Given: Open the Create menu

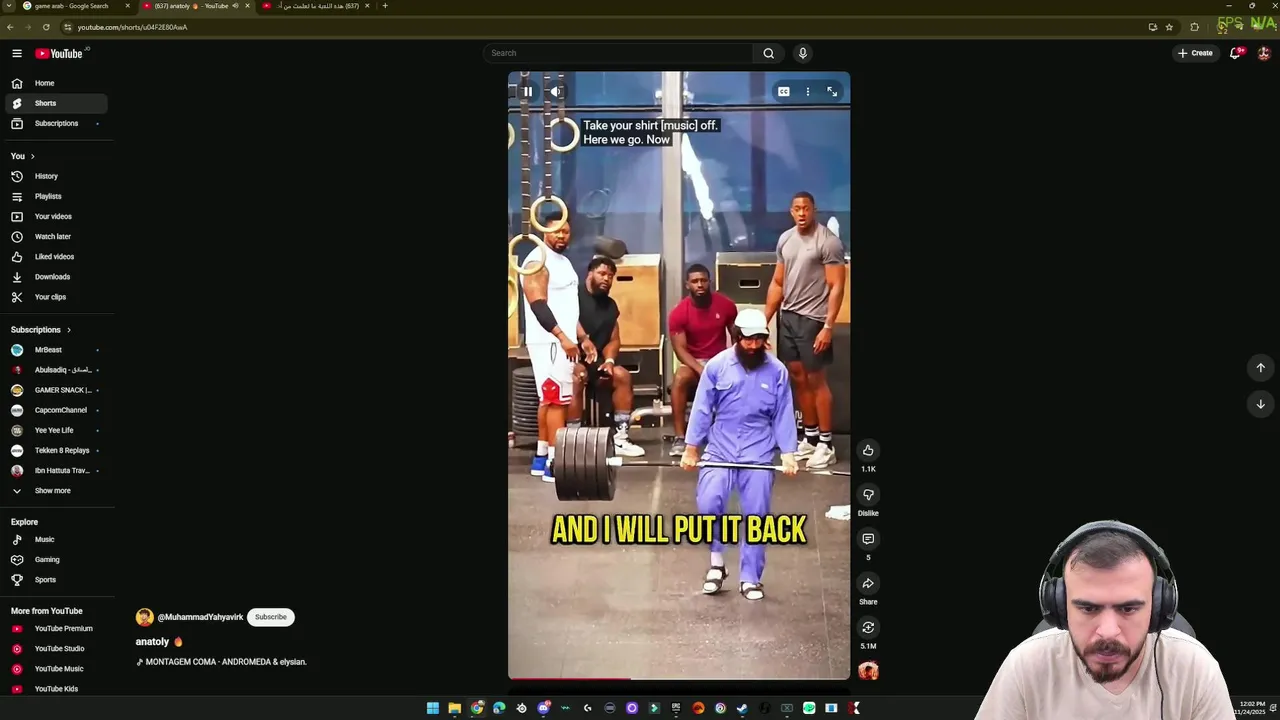Looking at the screenshot, I should (1195, 53).
